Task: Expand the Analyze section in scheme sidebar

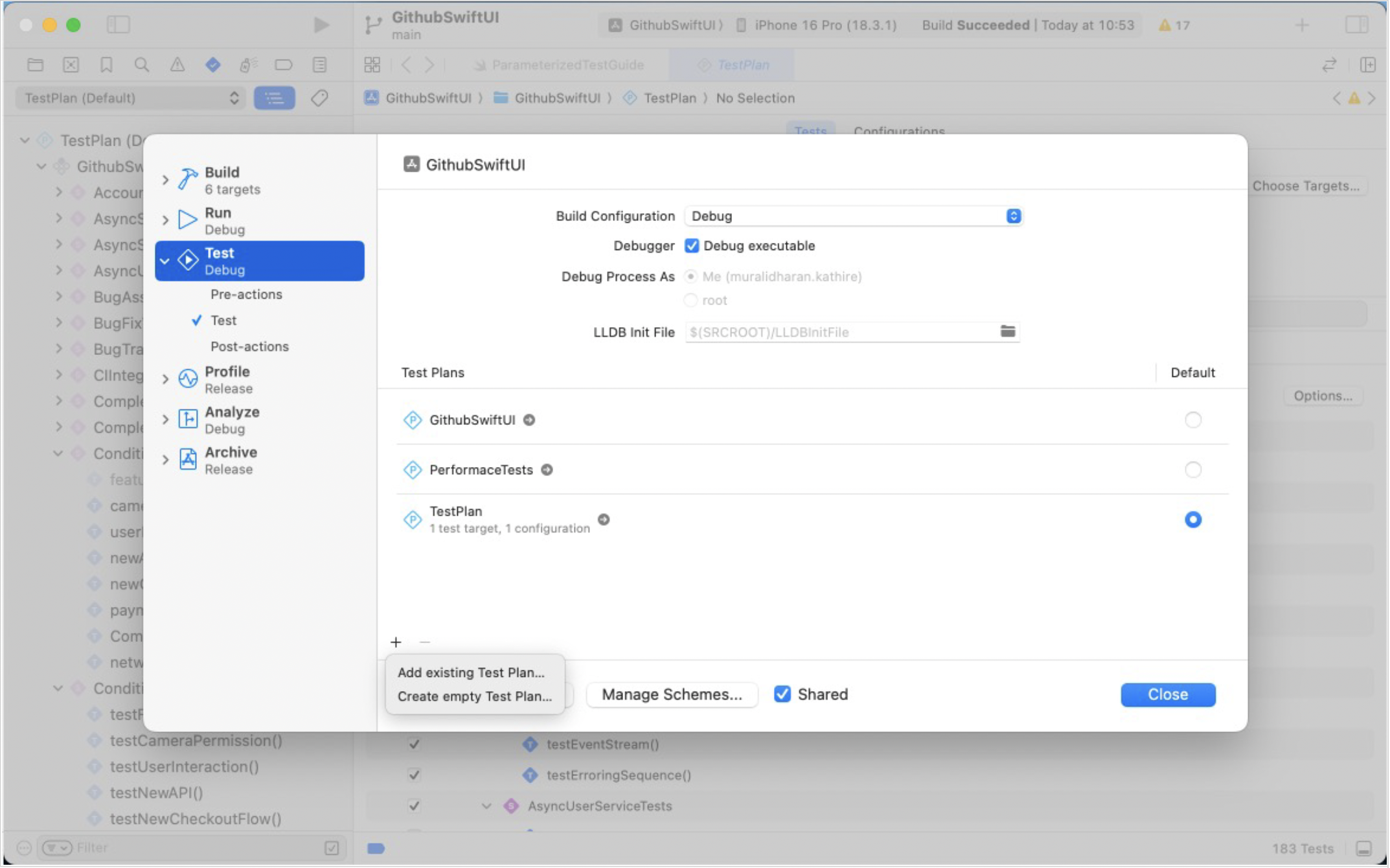Action: pyautogui.click(x=165, y=420)
